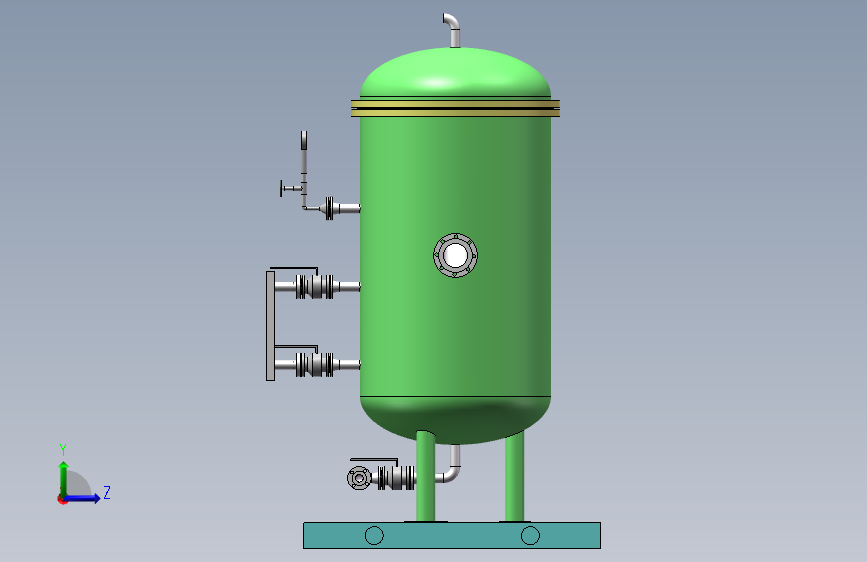
Task: Click the blue Z axis arrow of the triad
Action: click(83, 498)
